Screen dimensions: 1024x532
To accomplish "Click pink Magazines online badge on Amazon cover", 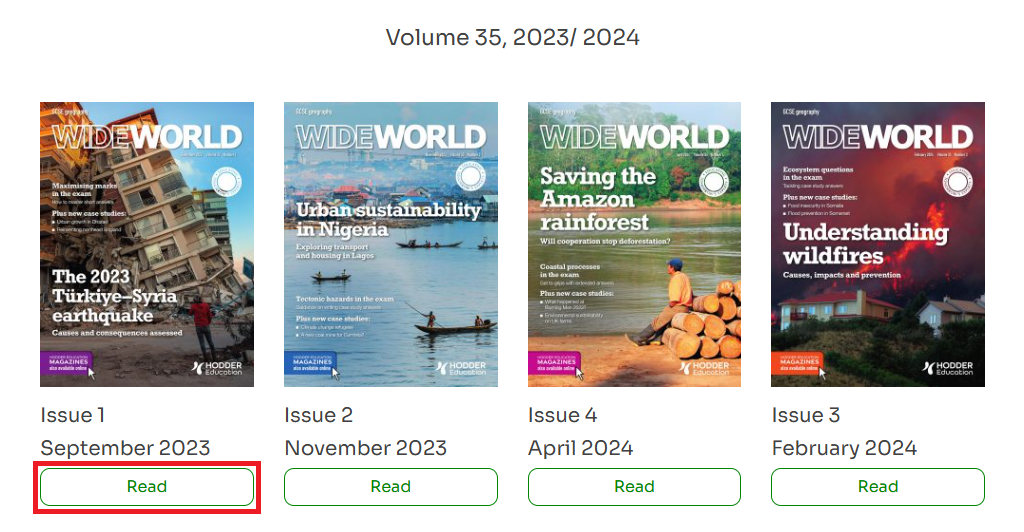I will pos(555,364).
